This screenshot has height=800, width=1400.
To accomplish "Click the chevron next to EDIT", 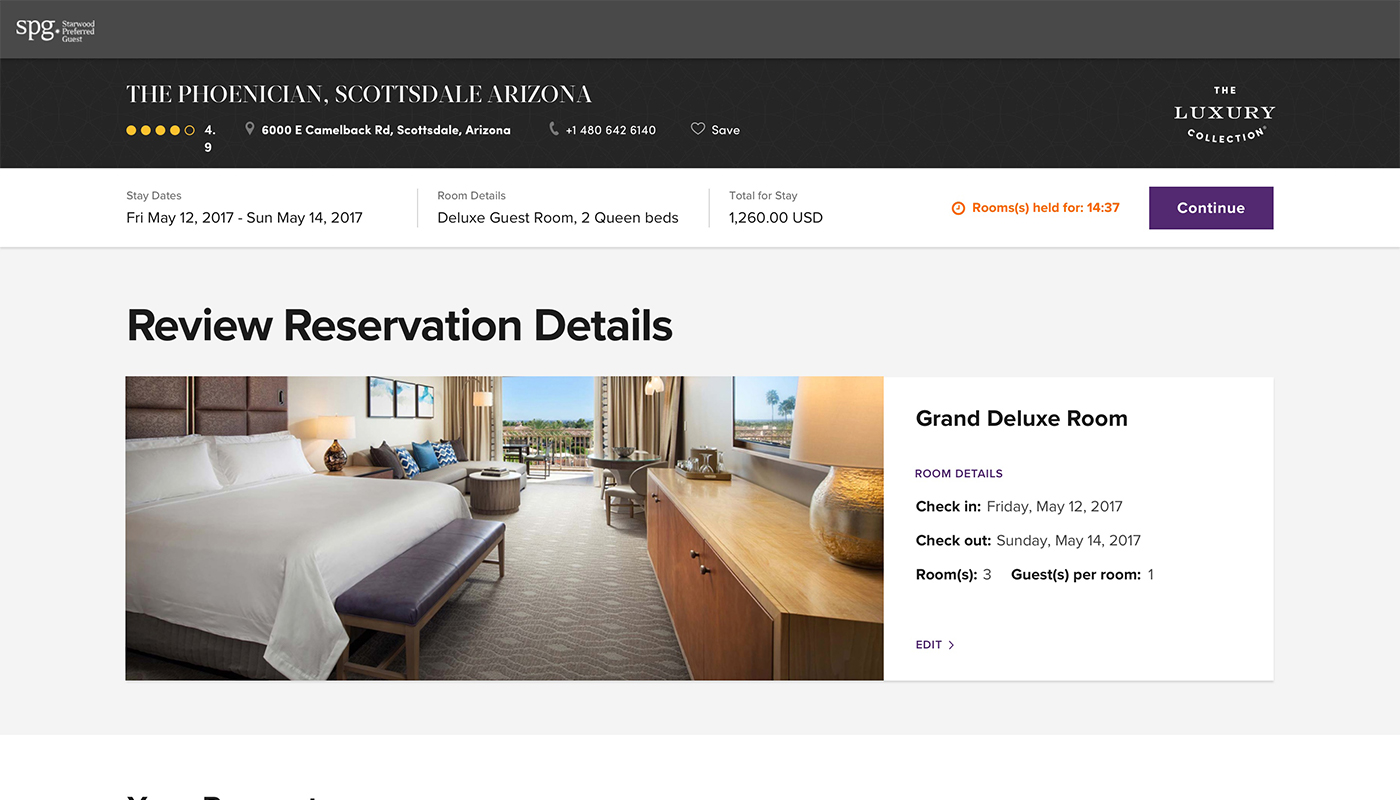I will coord(951,645).
